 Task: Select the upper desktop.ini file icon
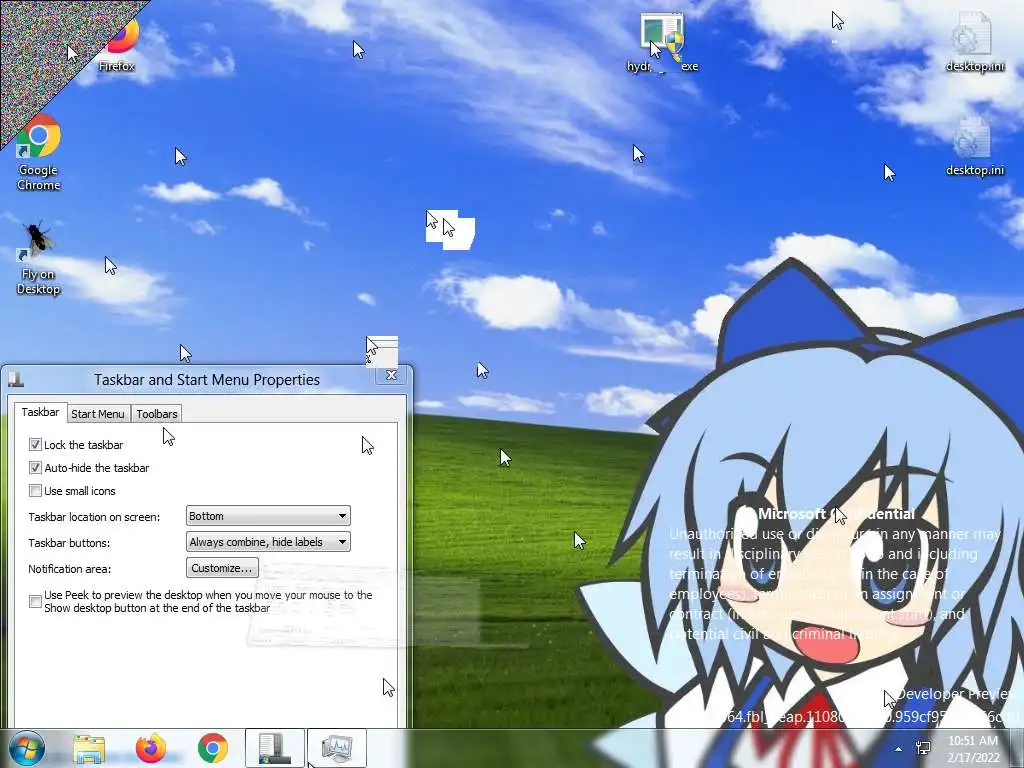coord(974,43)
